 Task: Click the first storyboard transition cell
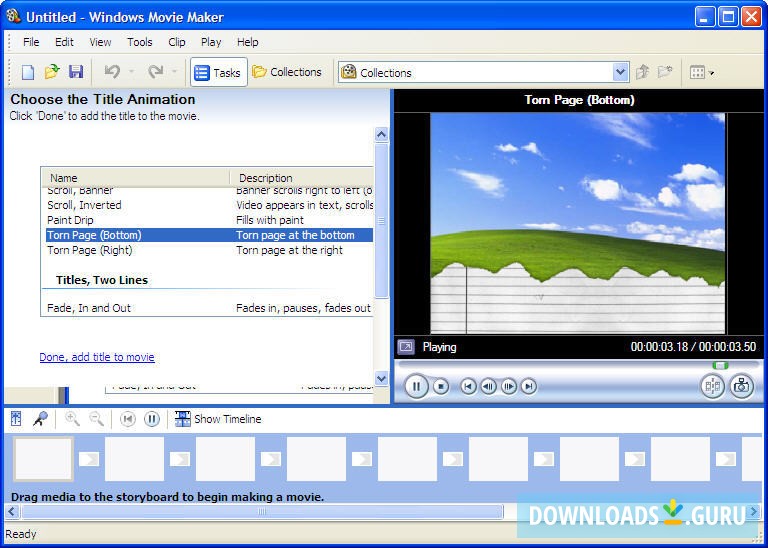[89, 459]
